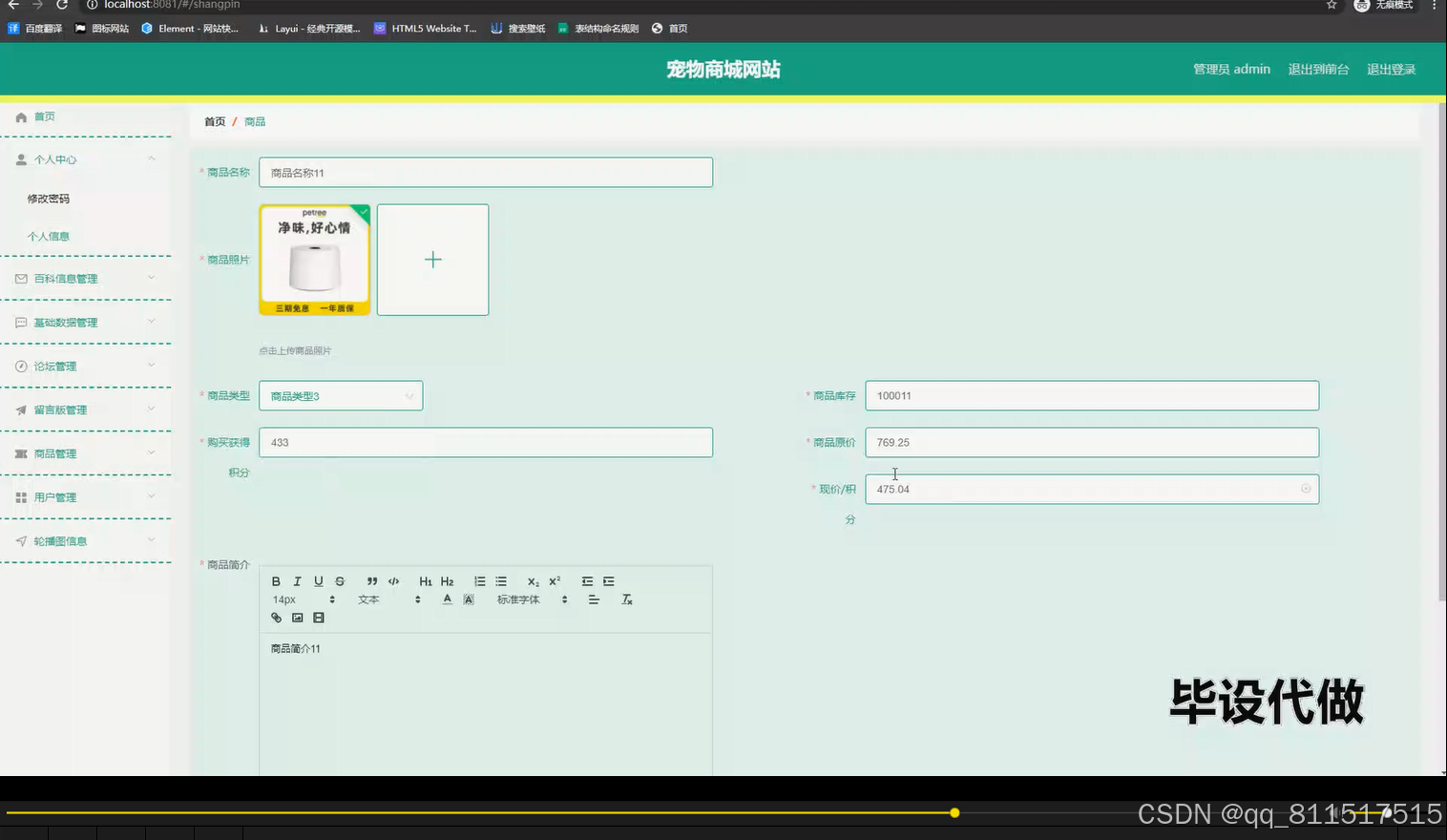Expand the 论坛管理 sidebar menu
This screenshot has height=840, width=1447.
point(86,367)
